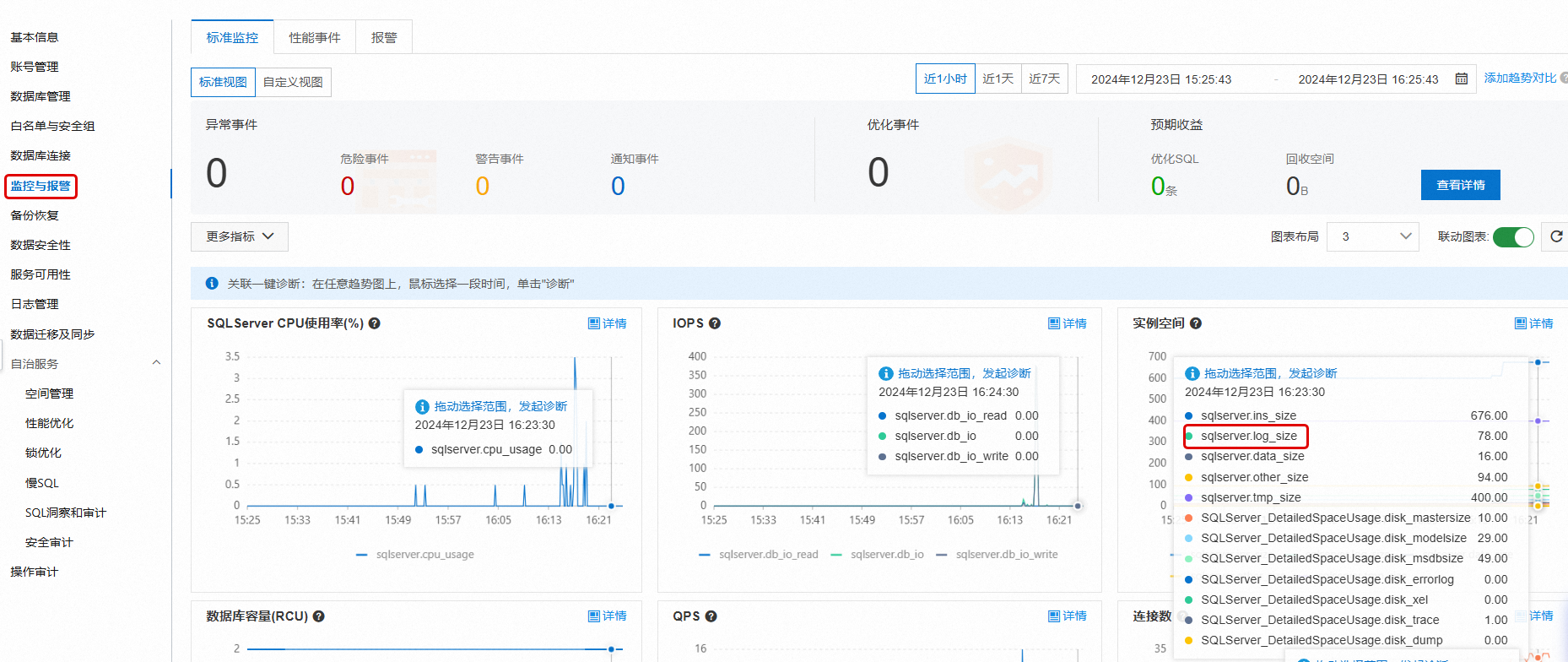Click sqlserver.tmp_size row in tooltip
This screenshot has width=1568, height=662.
1346,497
